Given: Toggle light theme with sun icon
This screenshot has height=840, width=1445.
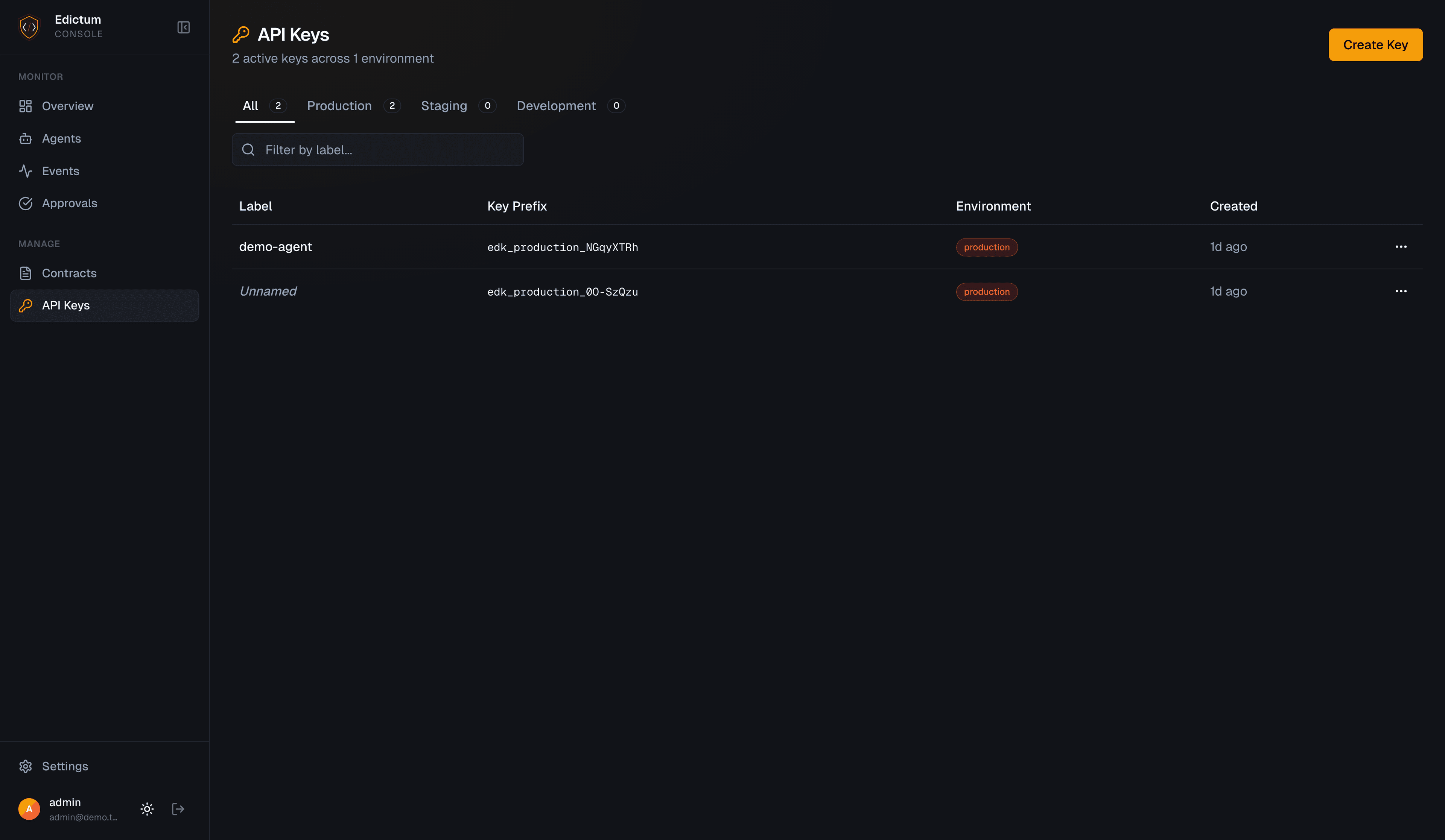Looking at the screenshot, I should (x=147, y=808).
